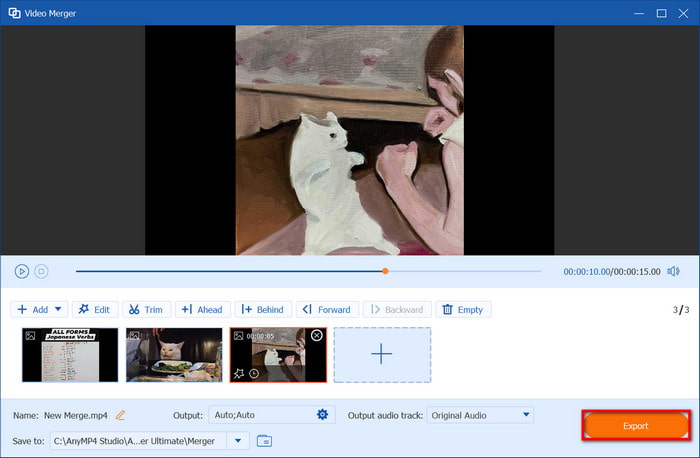Insert clip with Ahead button
Image resolution: width=700 pixels, height=458 pixels.
202,309
